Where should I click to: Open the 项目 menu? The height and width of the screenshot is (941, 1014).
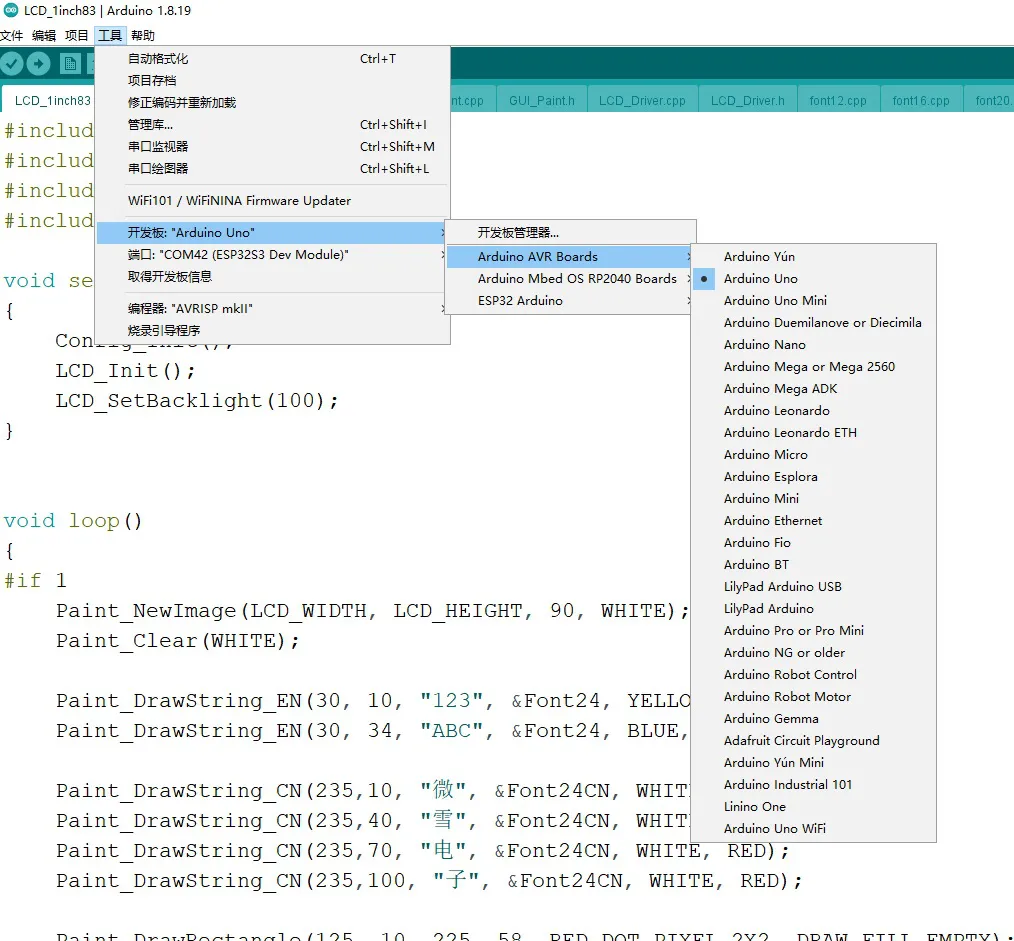tap(76, 36)
